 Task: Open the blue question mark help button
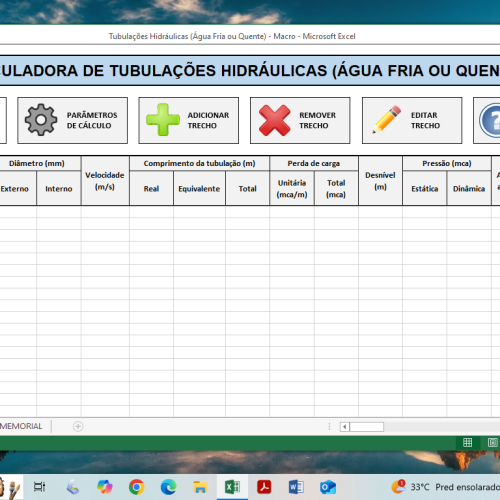coord(489,120)
